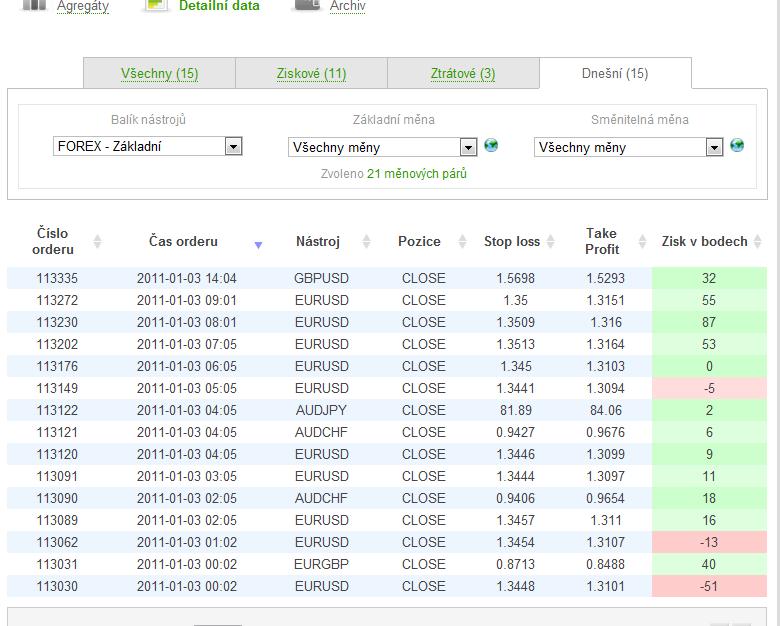This screenshot has height=626, width=780.
Task: Select order number 113149
Action: (57, 388)
